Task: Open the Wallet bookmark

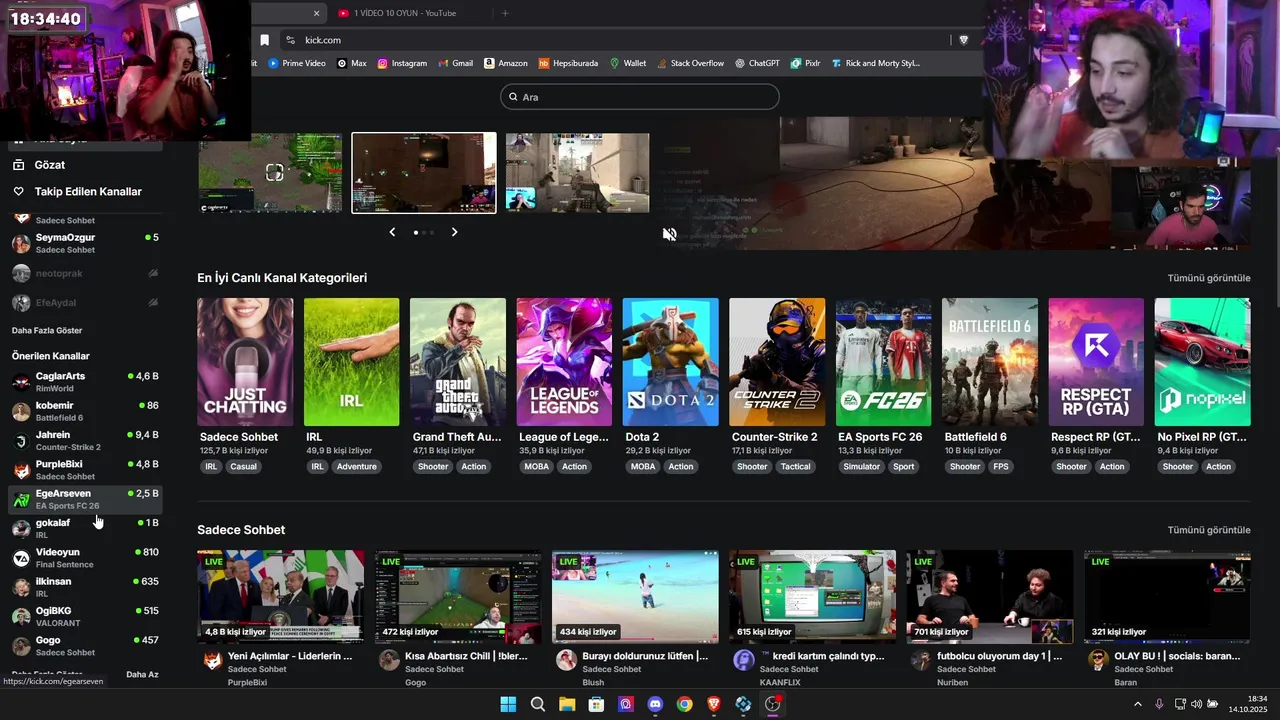Action: coord(628,63)
